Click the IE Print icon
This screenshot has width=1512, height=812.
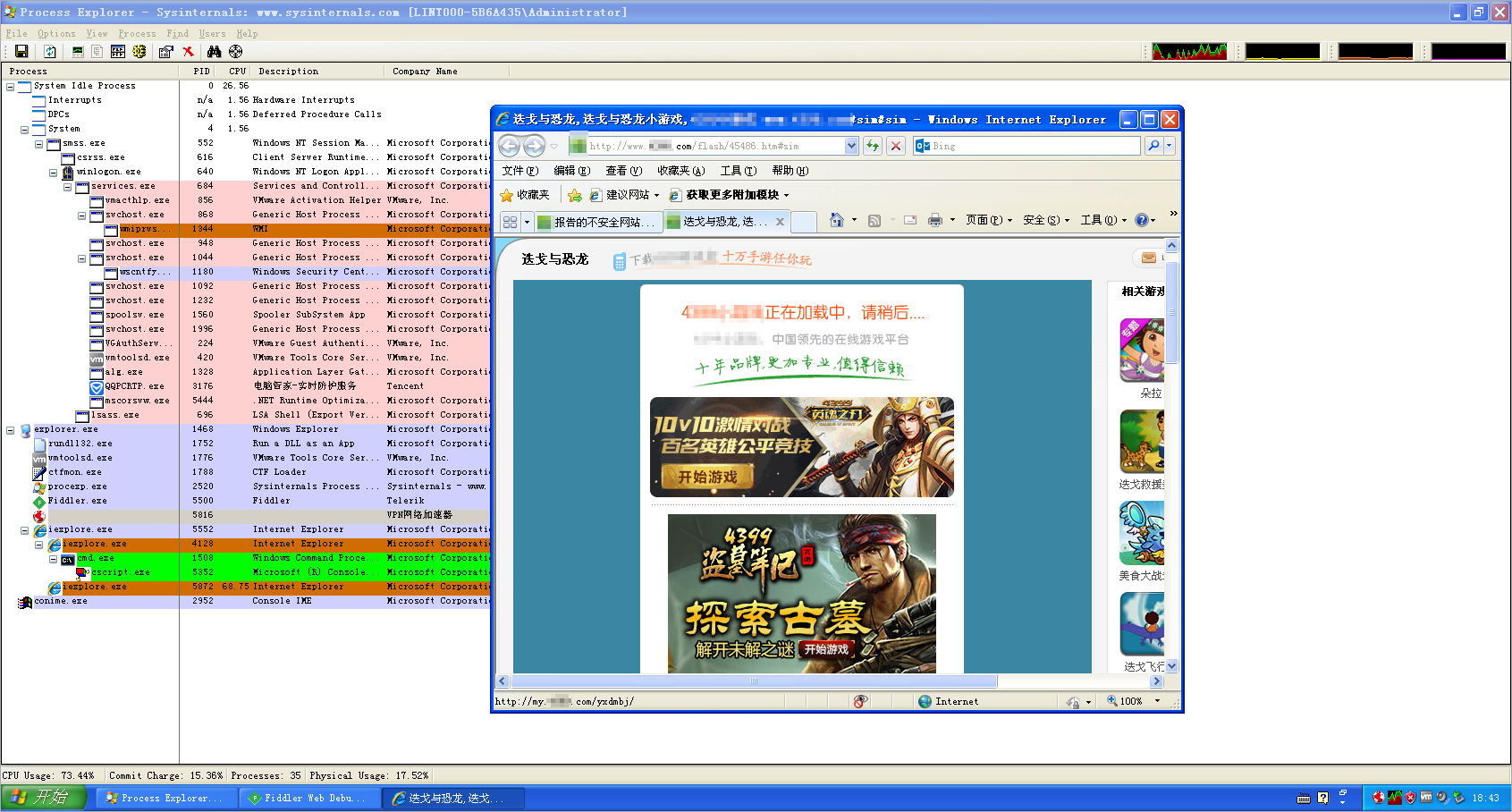point(935,220)
